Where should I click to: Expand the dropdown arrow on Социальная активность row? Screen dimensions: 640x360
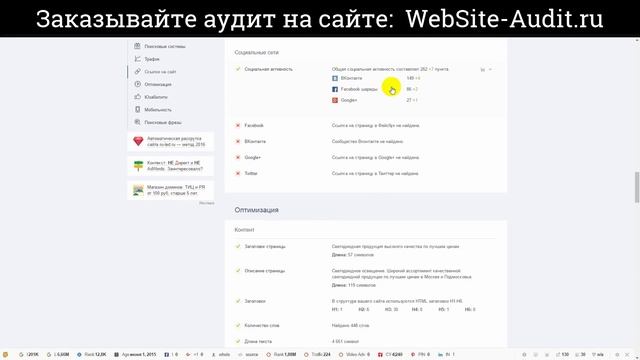click(x=490, y=70)
